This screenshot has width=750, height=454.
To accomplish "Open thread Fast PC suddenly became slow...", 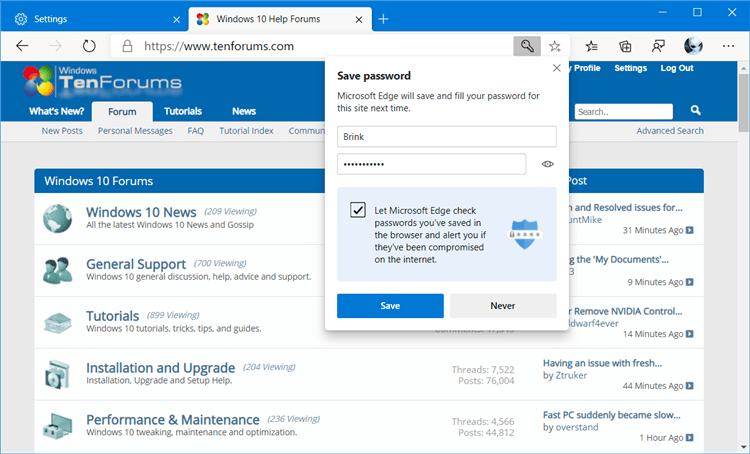I will click(611, 415).
